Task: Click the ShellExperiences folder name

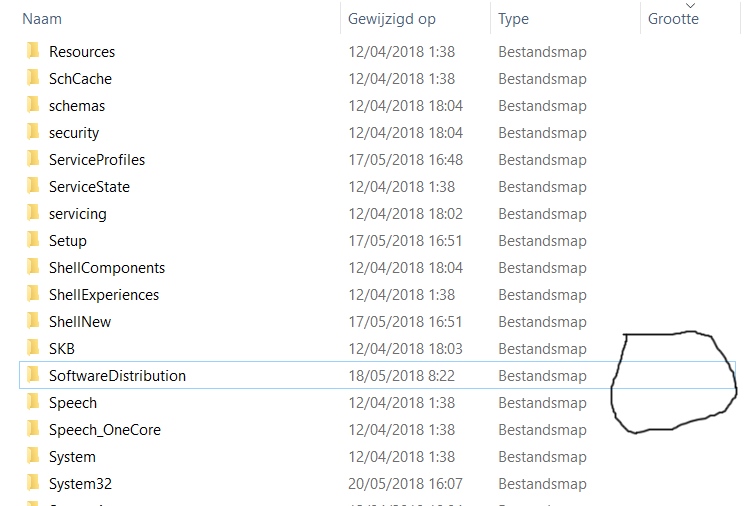Action: tap(104, 295)
